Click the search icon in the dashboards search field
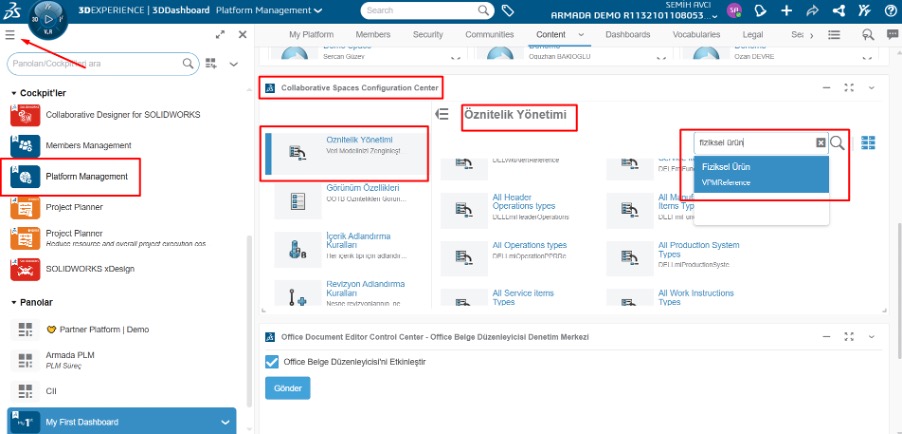The width and height of the screenshot is (902, 434). pos(188,63)
